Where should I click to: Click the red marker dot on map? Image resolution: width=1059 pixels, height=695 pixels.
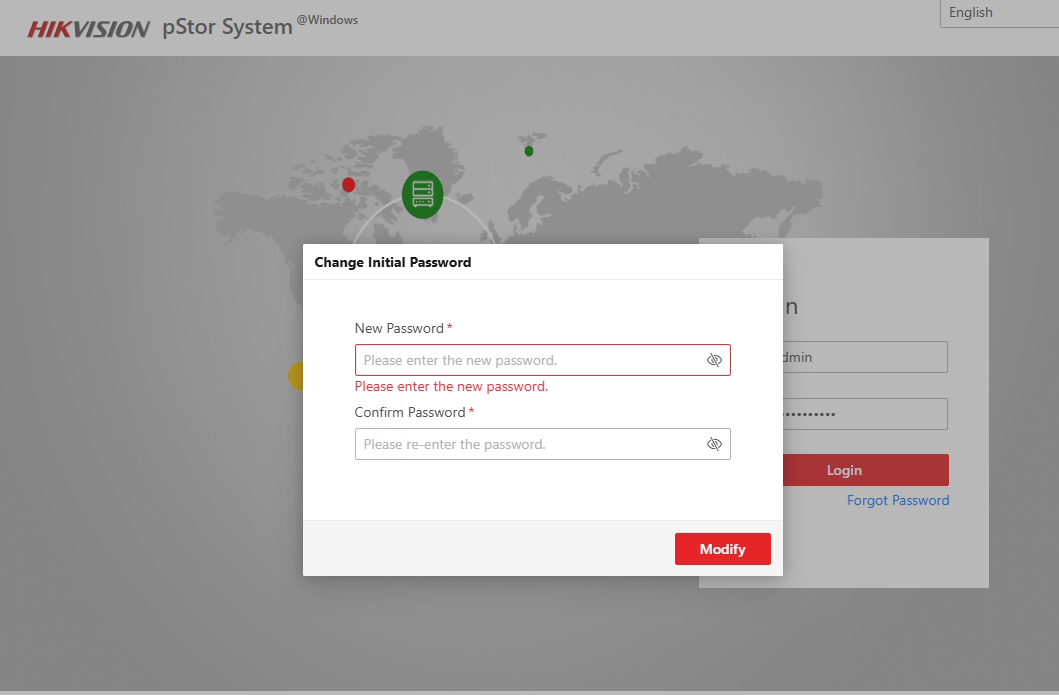coord(348,185)
